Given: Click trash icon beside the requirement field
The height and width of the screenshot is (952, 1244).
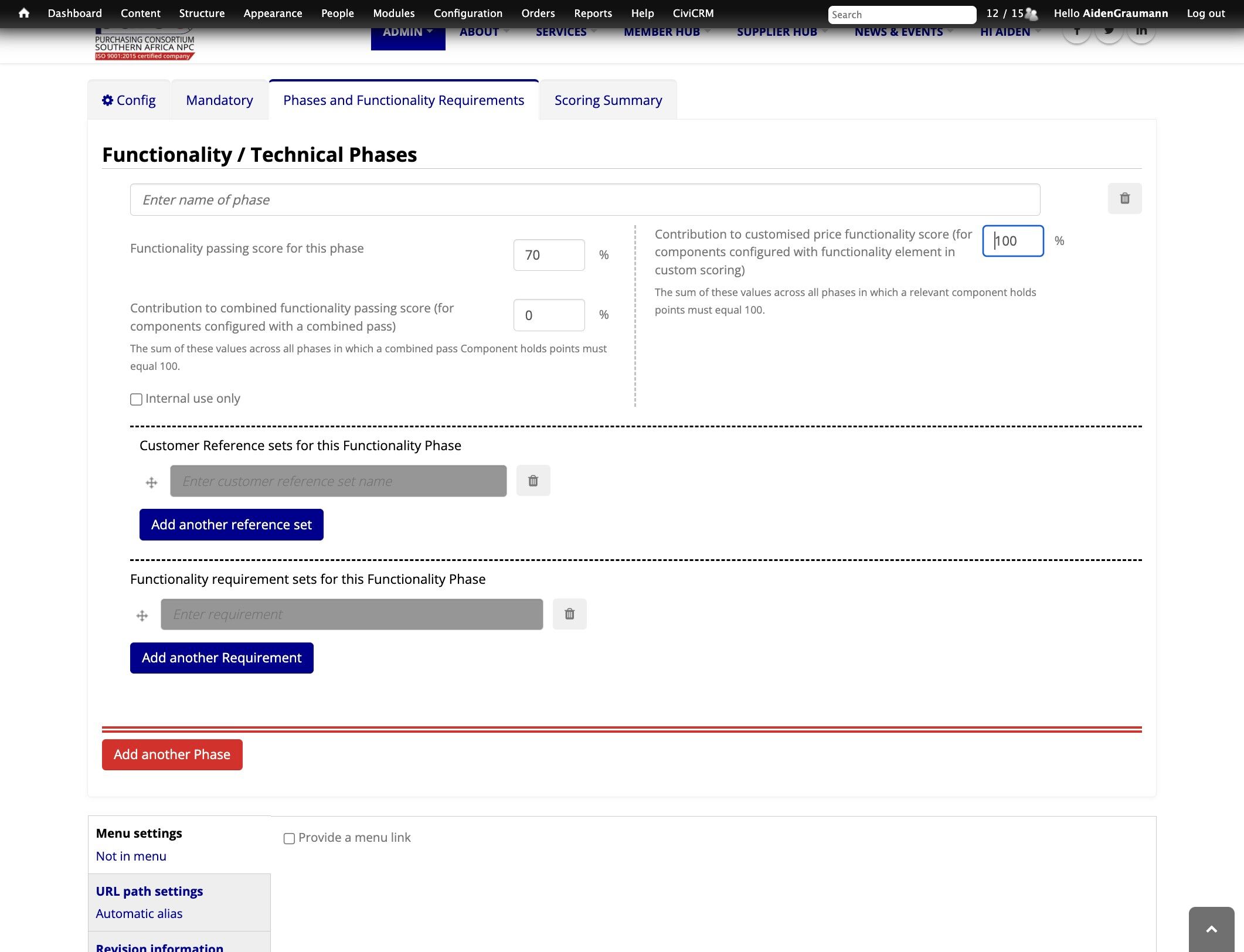Looking at the screenshot, I should (569, 614).
